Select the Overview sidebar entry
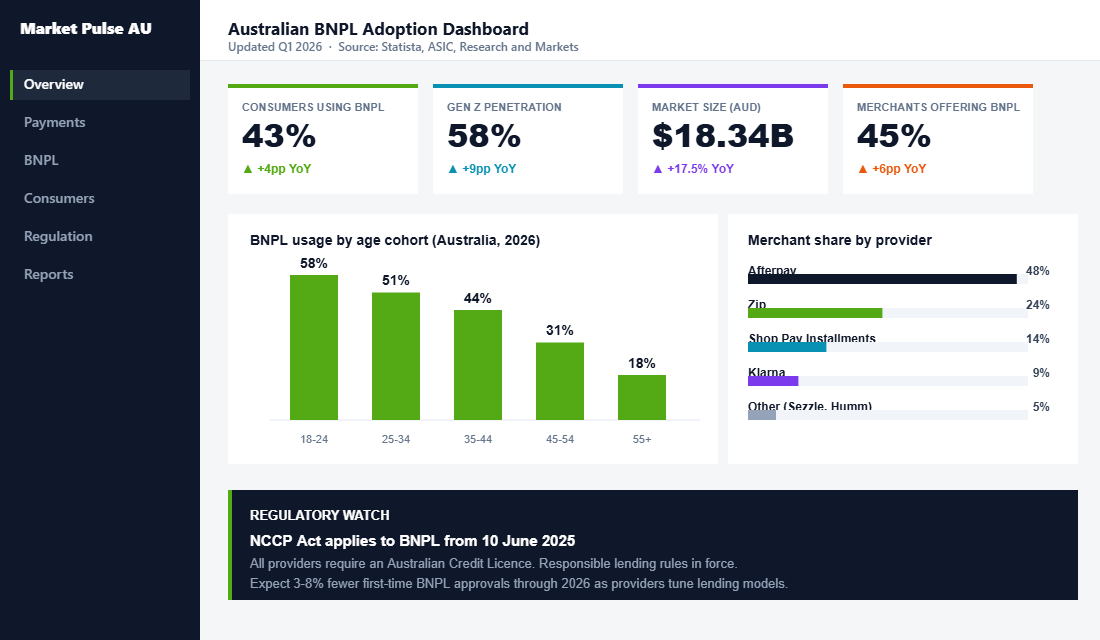This screenshot has height=640, width=1100. click(x=55, y=84)
